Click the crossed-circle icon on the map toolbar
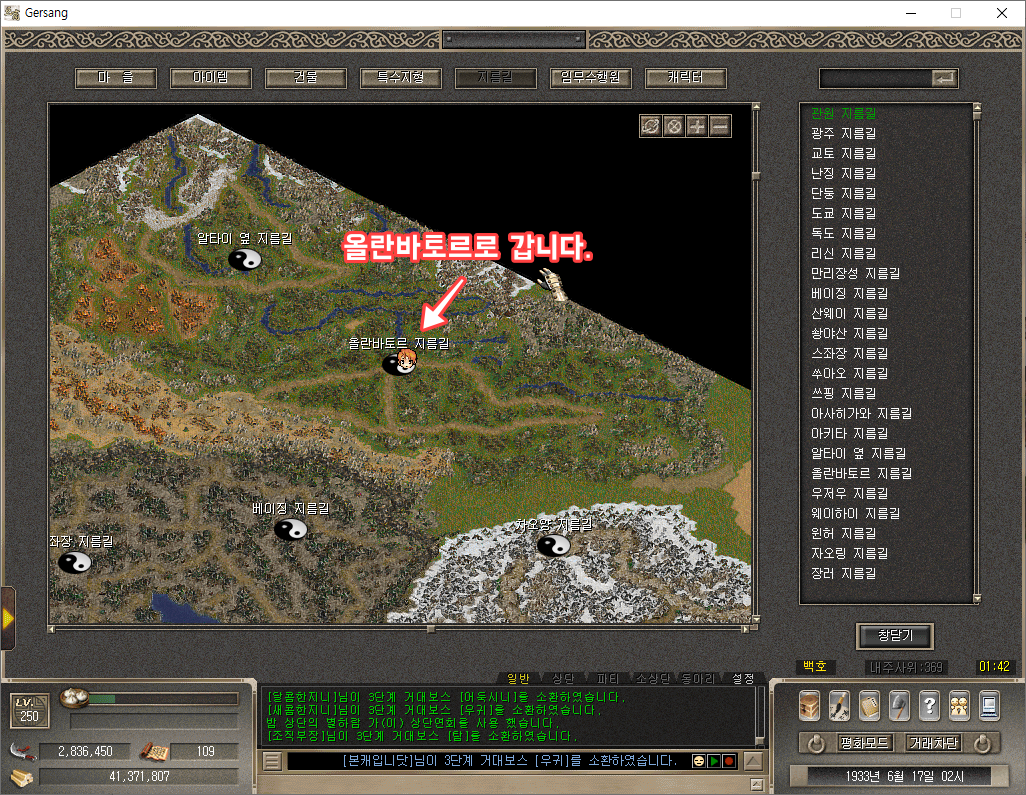The width and height of the screenshot is (1026, 795). 673,126
